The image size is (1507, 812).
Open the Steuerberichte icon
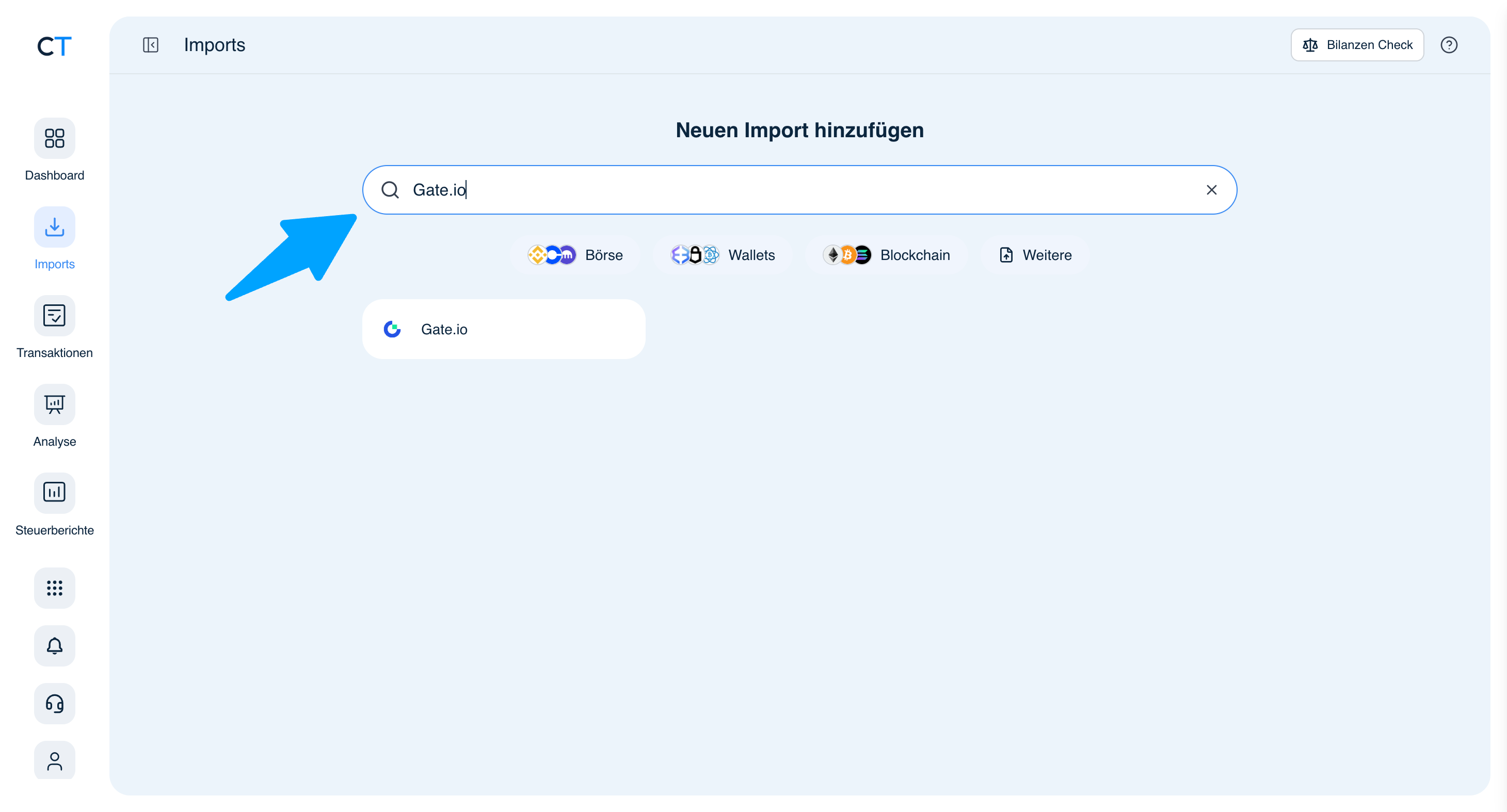click(x=54, y=493)
